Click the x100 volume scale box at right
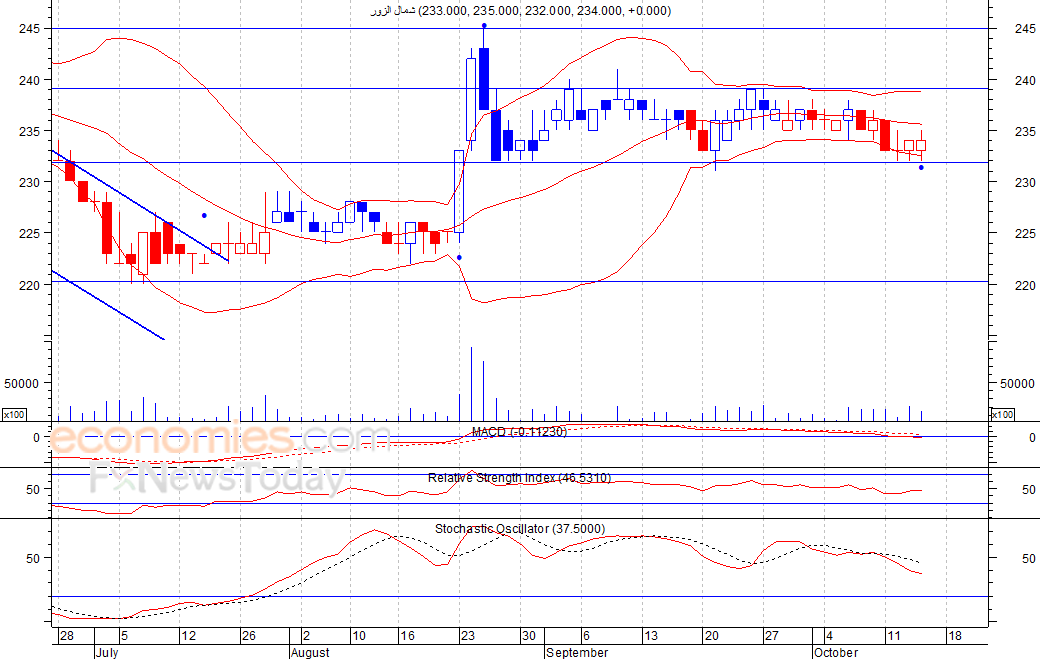 [1002, 414]
